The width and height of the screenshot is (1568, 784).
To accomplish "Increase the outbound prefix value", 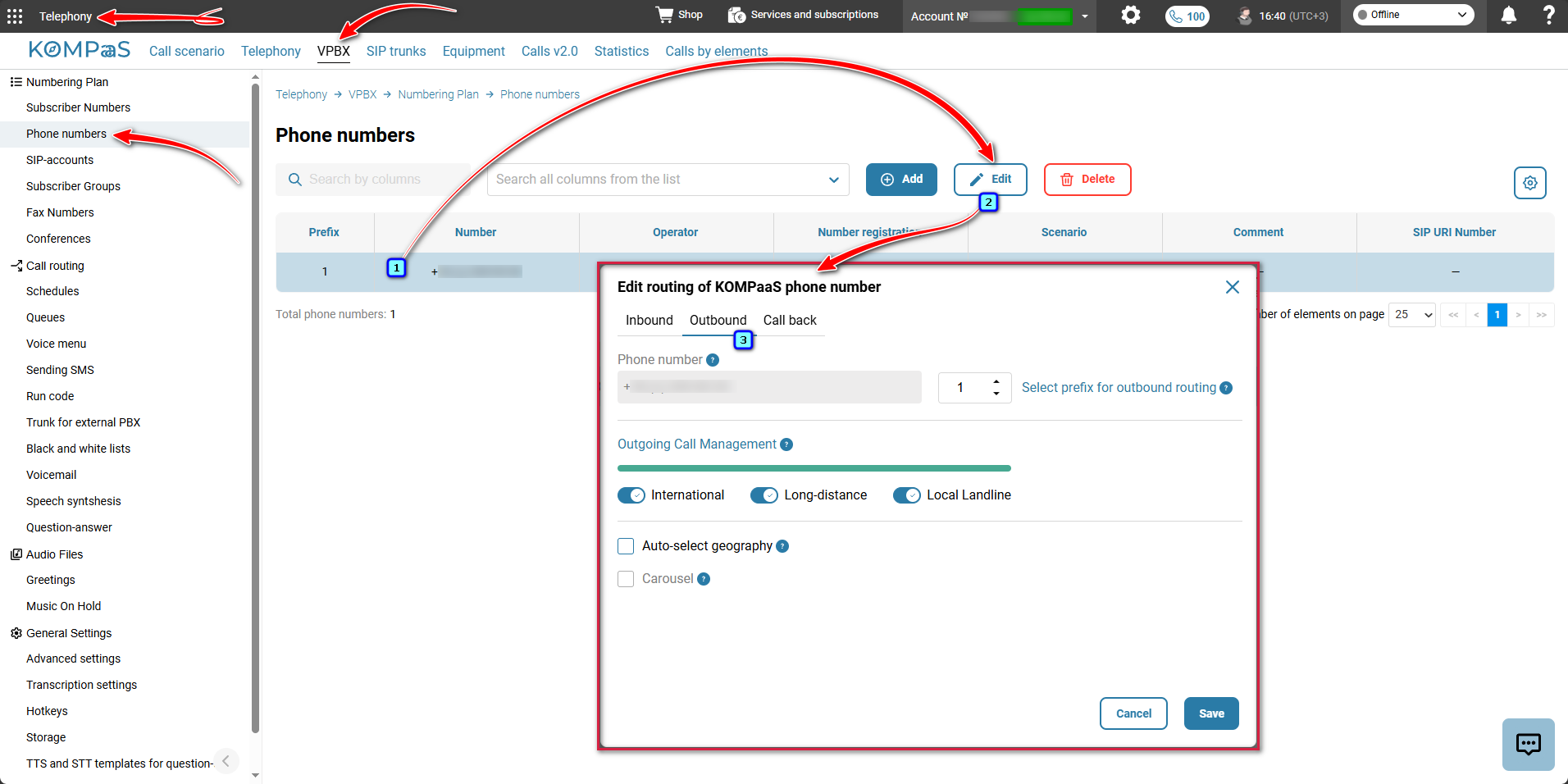I will pyautogui.click(x=996, y=381).
